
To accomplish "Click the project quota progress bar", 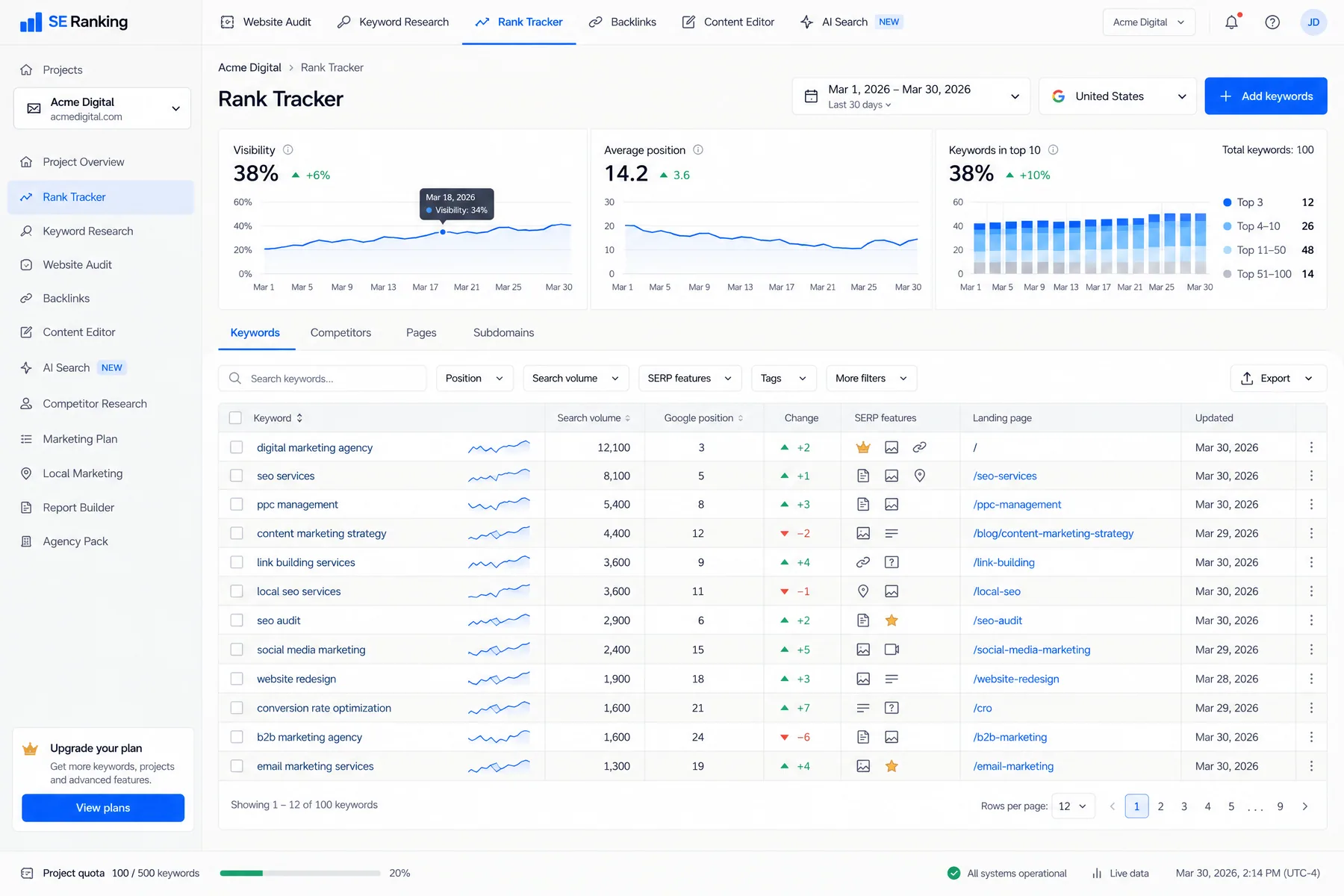I will (300, 873).
